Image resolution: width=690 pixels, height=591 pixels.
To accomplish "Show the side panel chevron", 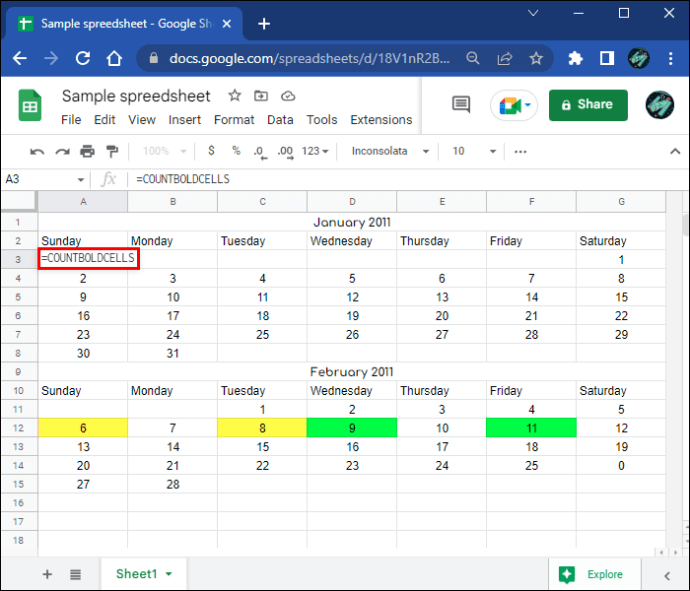I will point(667,576).
